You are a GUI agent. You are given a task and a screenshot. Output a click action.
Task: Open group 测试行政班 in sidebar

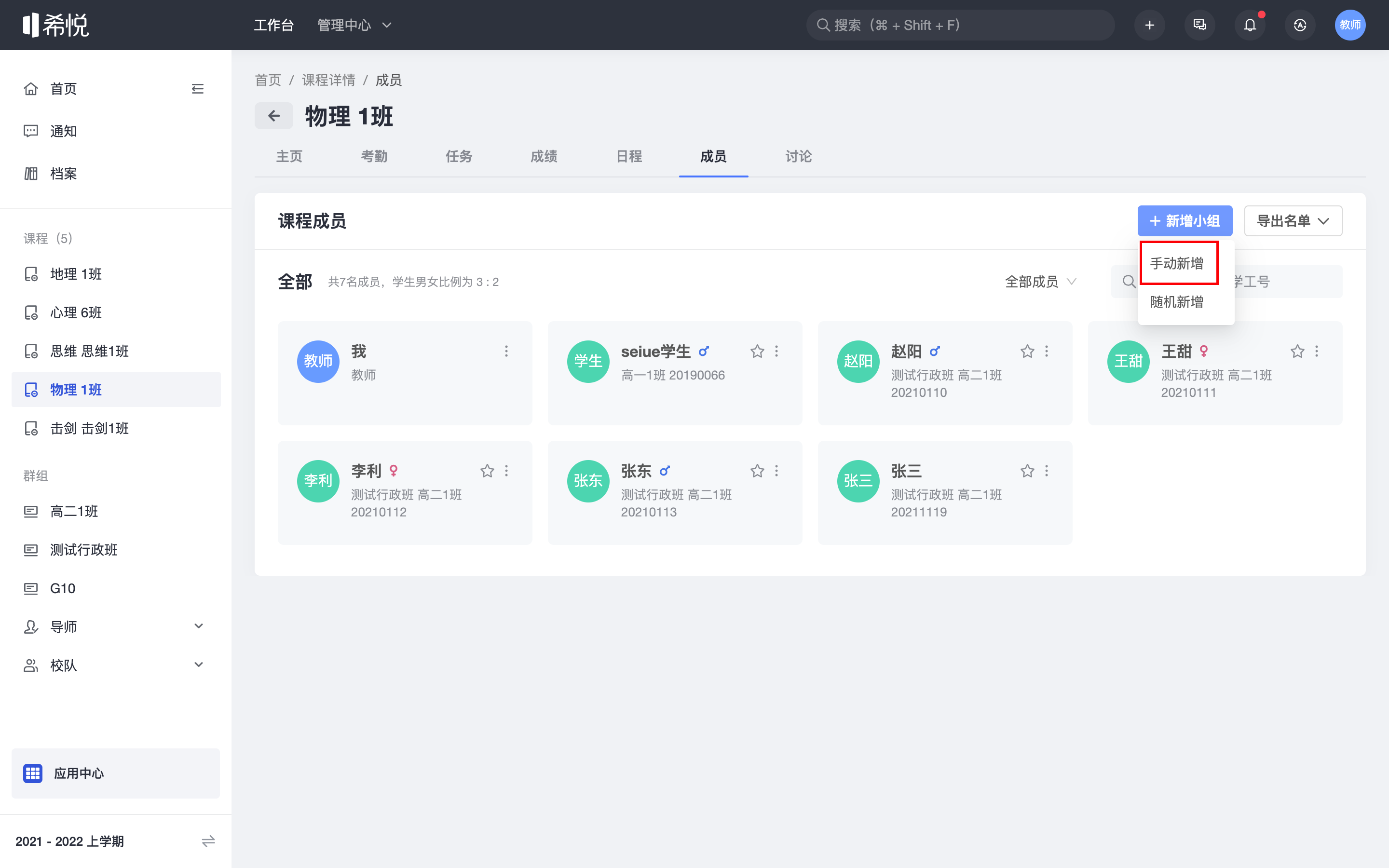click(x=116, y=550)
